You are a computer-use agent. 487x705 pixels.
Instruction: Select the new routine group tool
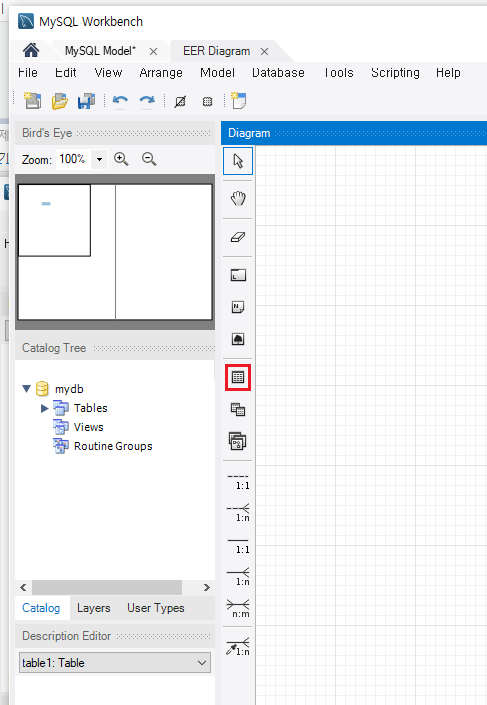pyautogui.click(x=238, y=442)
